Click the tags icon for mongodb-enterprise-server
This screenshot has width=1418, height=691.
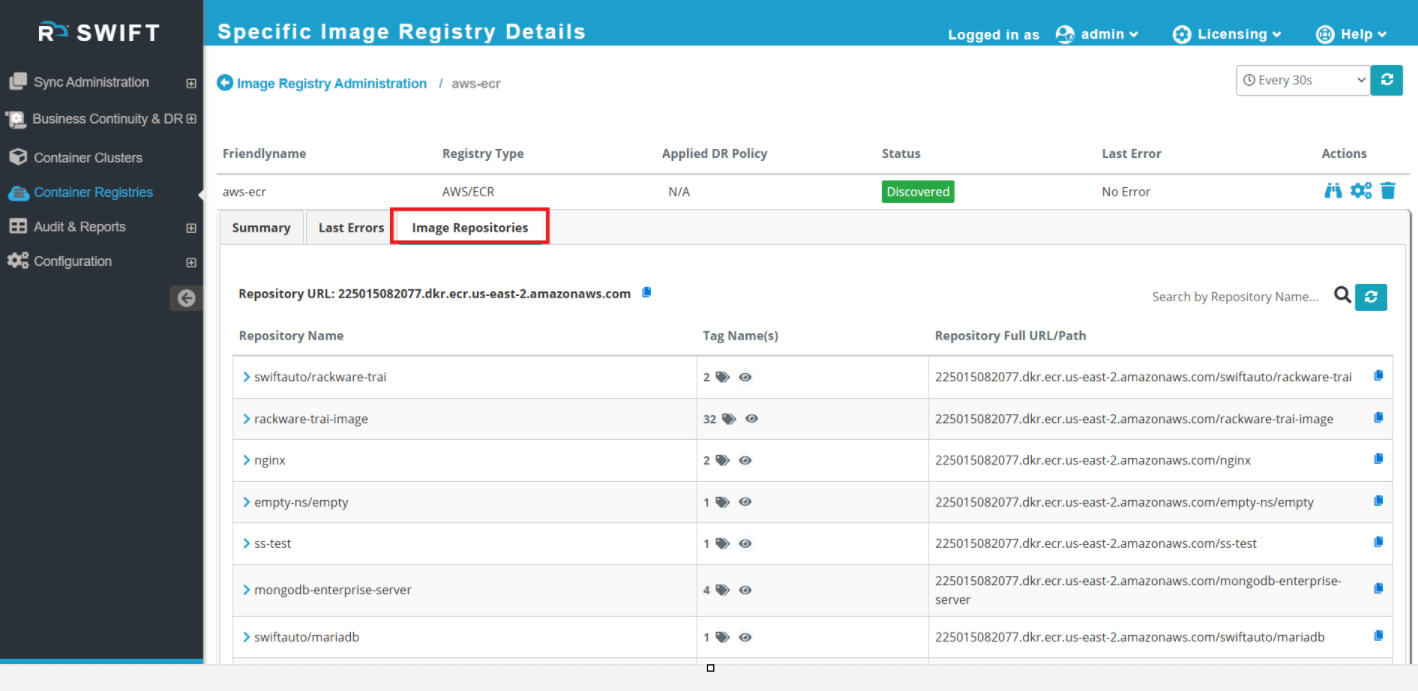click(x=722, y=590)
